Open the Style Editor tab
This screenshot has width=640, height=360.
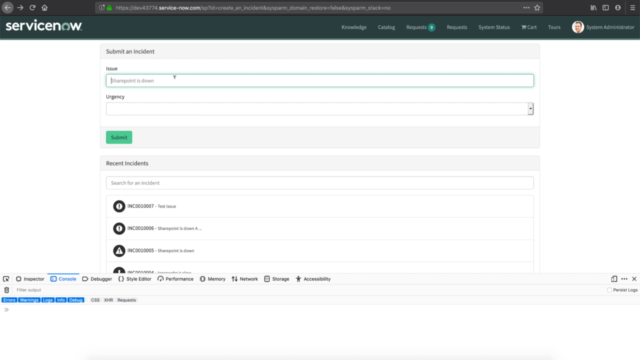[135, 279]
